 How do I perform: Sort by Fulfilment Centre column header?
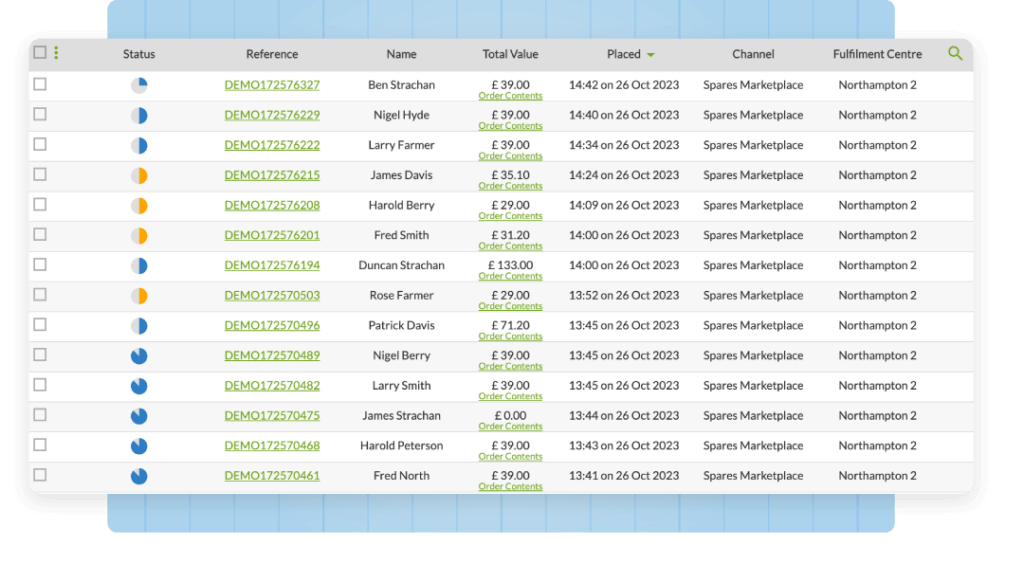(x=877, y=54)
